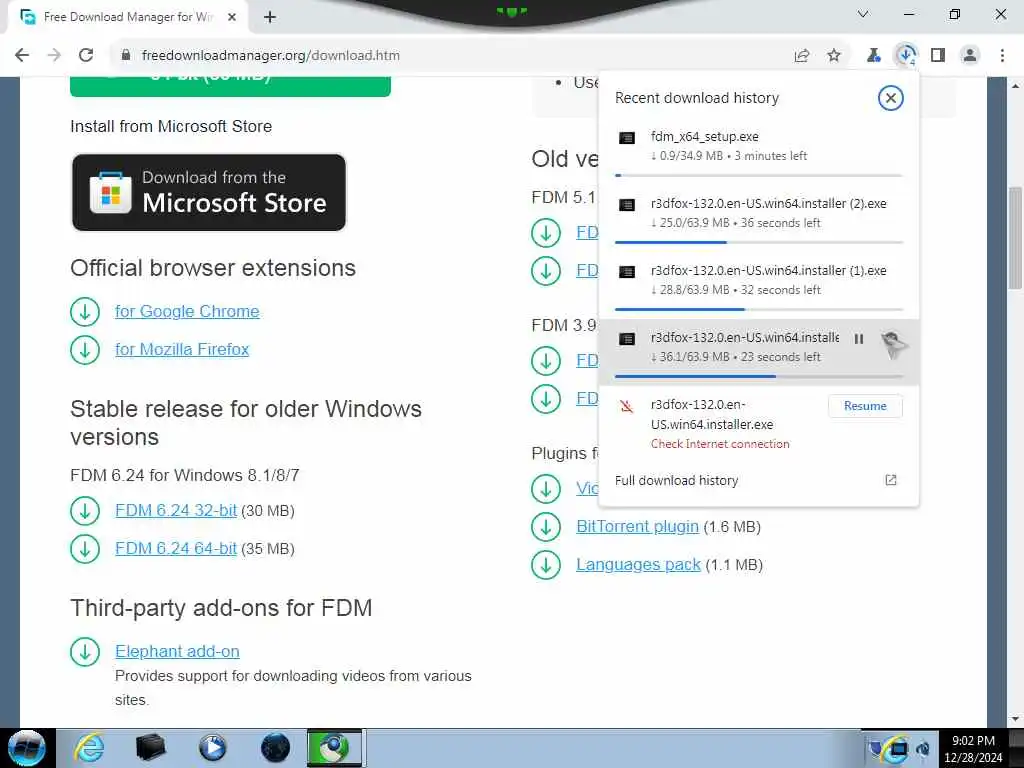Viewport: 1024px width, 768px height.
Task: Open the profile avatar menu
Action: click(x=970, y=56)
